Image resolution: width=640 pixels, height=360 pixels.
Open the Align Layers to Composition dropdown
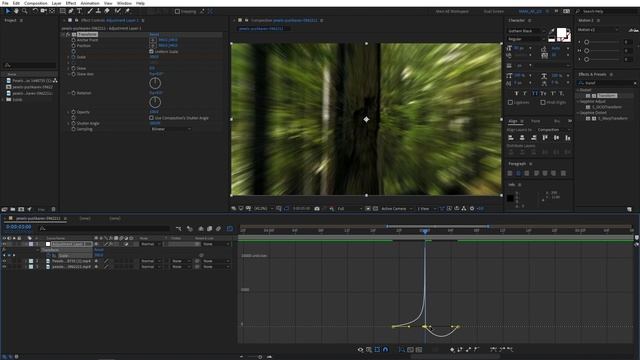[x=554, y=130]
